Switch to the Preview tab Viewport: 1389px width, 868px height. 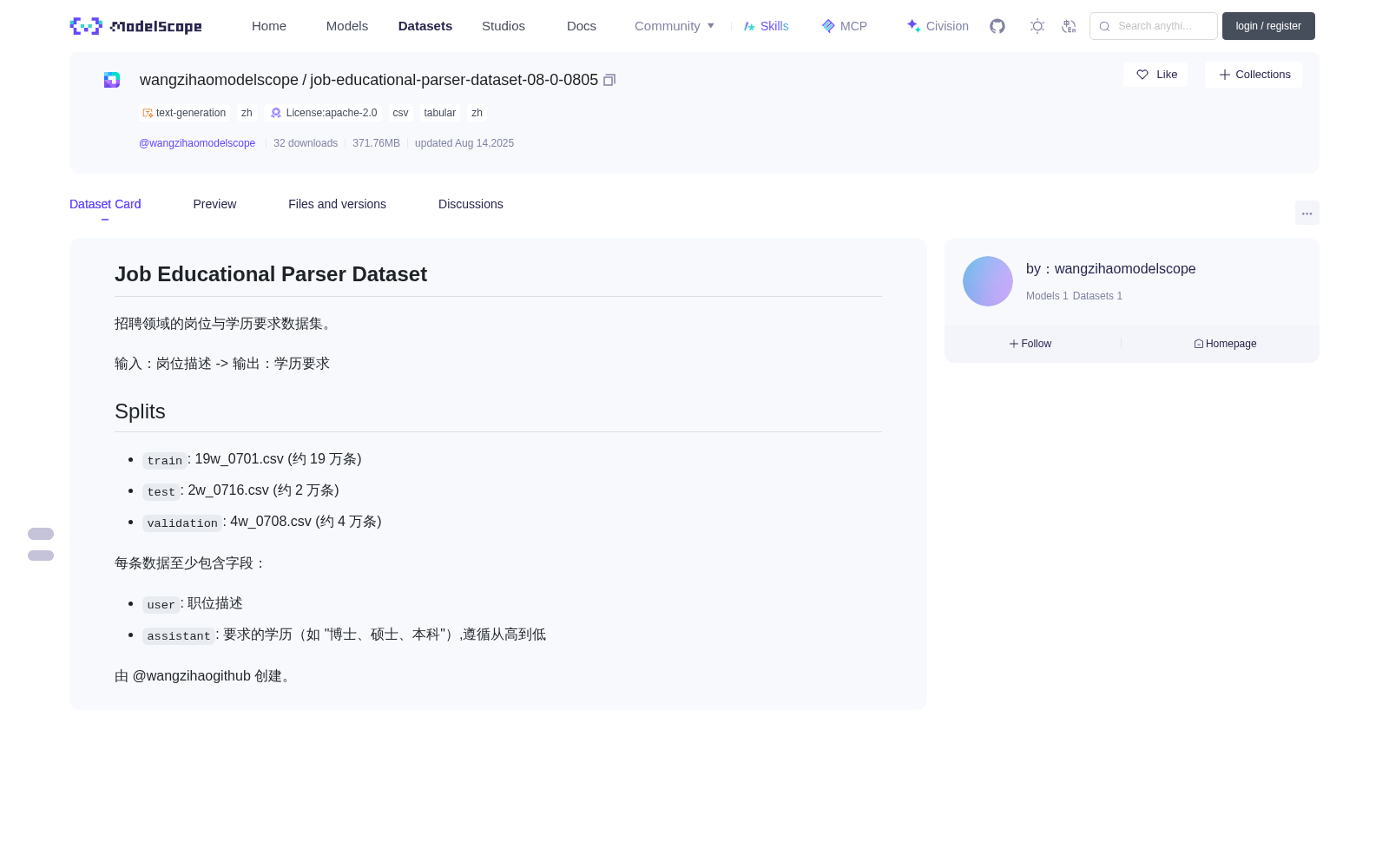click(214, 204)
